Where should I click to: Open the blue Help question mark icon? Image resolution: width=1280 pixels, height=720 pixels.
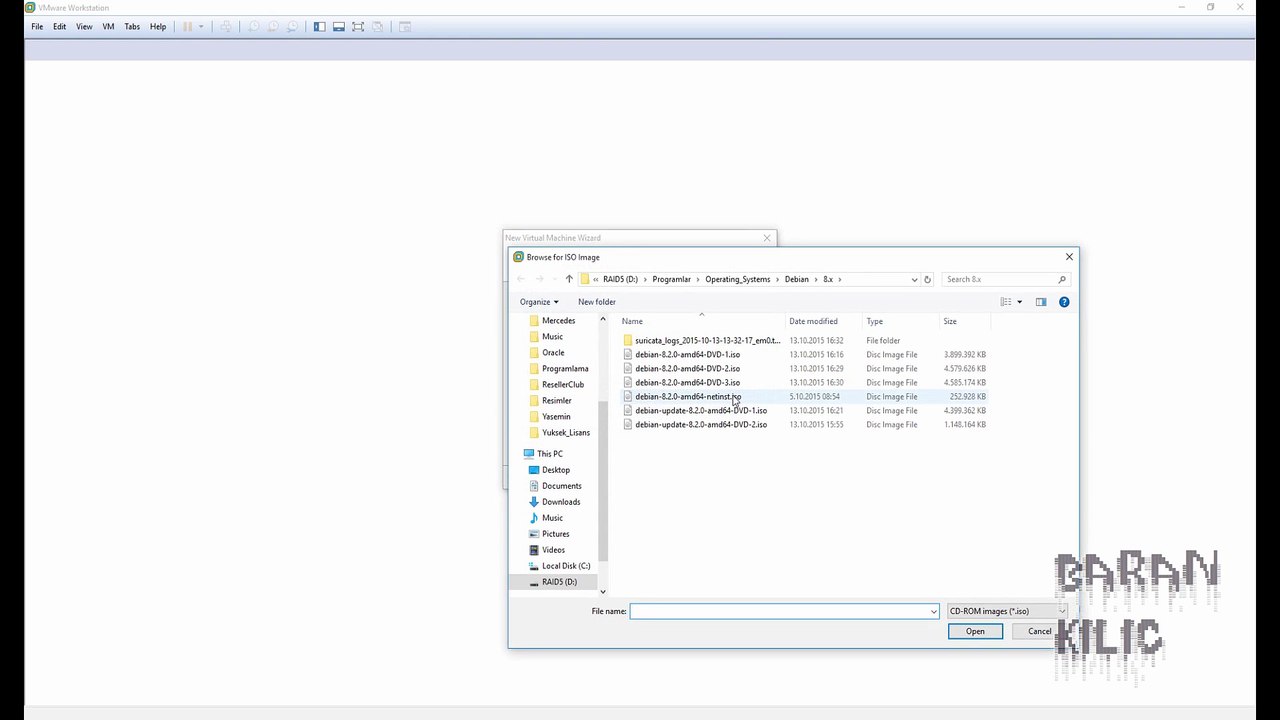click(1064, 302)
